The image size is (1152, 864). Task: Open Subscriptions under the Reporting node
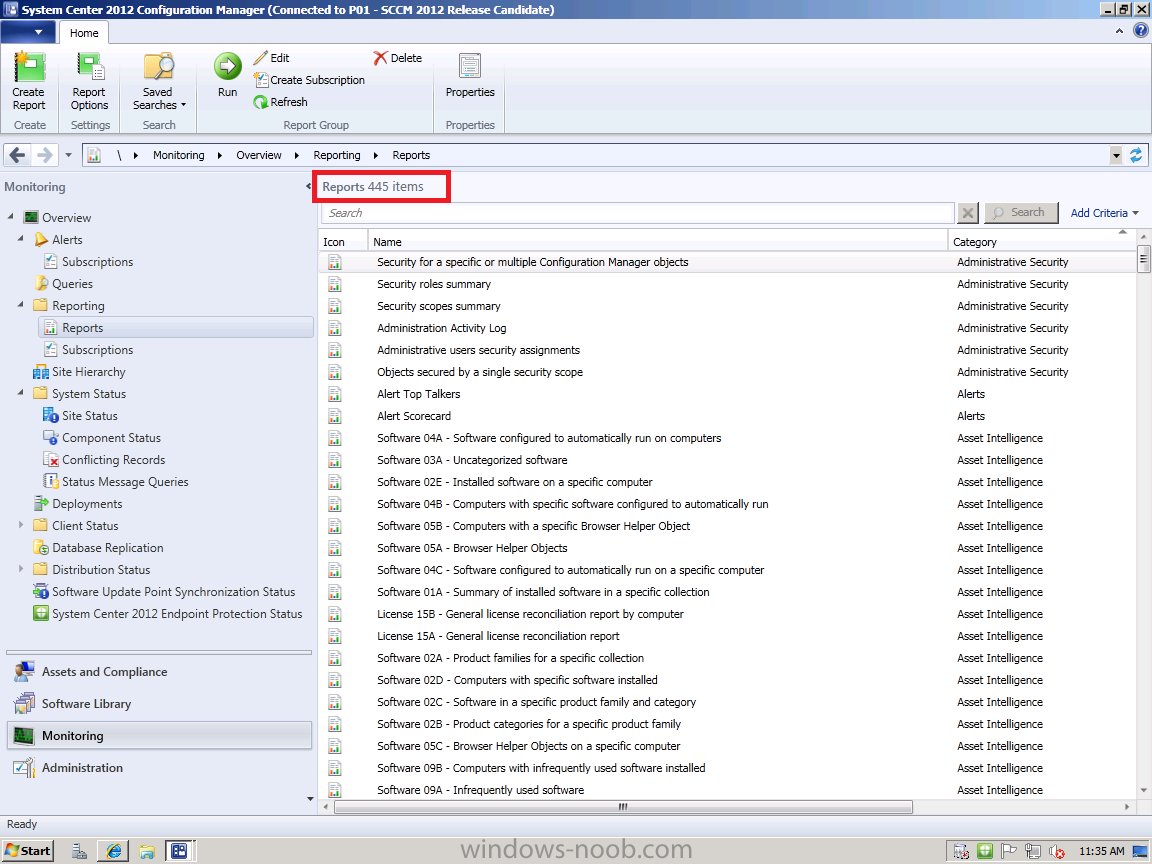(x=97, y=350)
